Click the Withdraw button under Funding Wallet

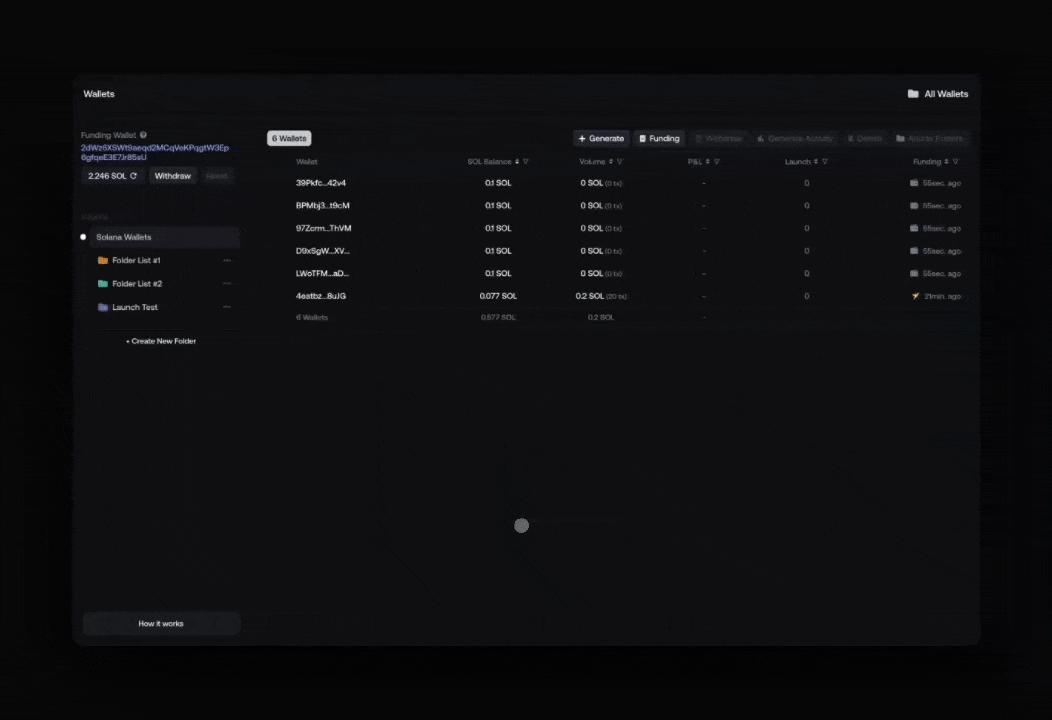173,176
